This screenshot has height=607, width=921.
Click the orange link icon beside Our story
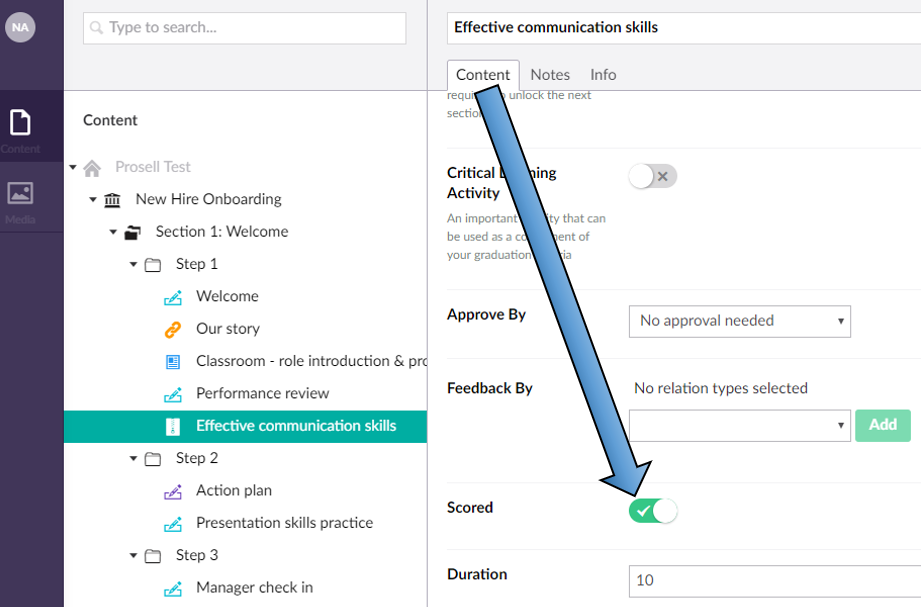pyautogui.click(x=172, y=328)
